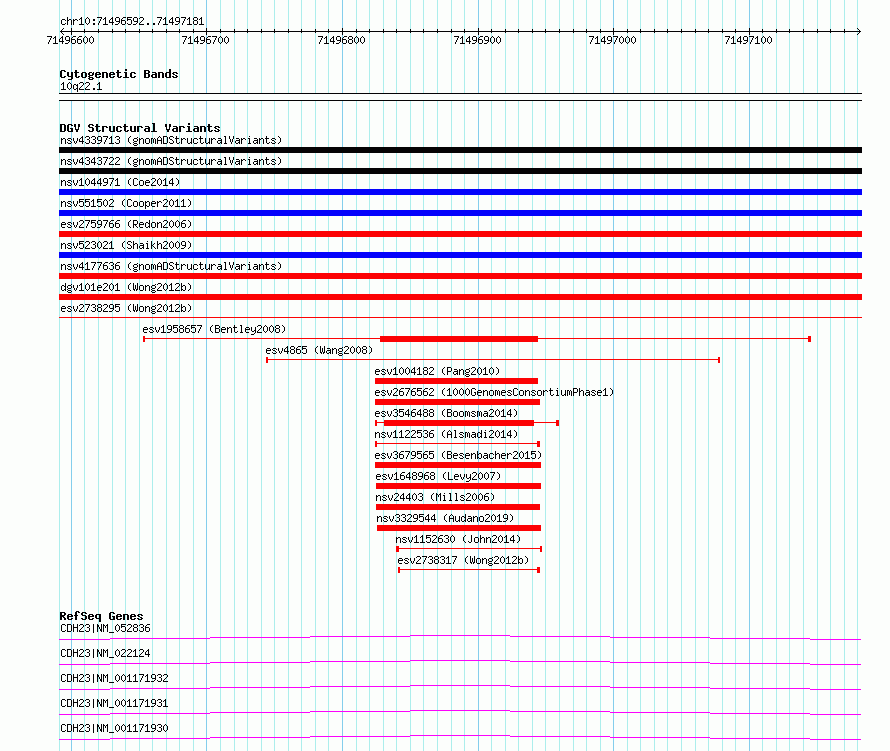Click the CDH23|NM_052836 gene label
The image size is (890, 751).
(105, 628)
